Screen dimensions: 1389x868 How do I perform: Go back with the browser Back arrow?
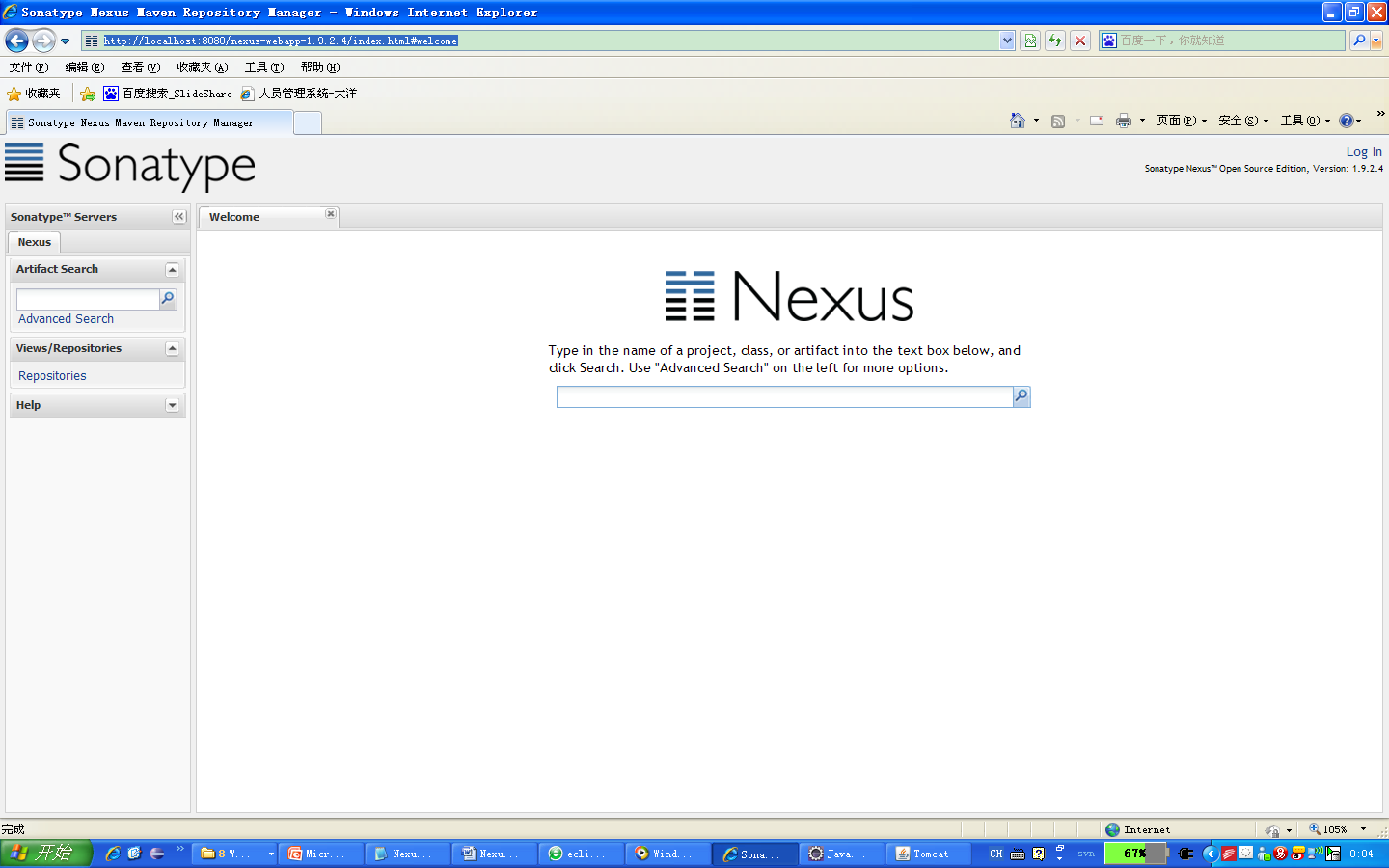pyautogui.click(x=16, y=41)
